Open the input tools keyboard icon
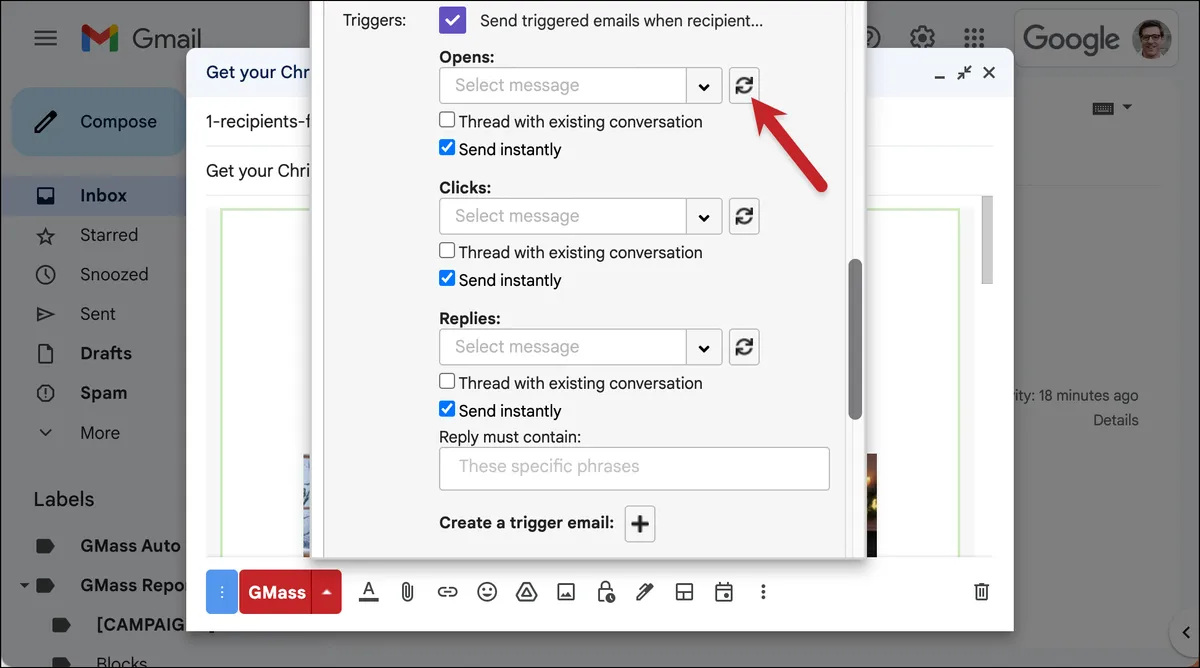Image resolution: width=1200 pixels, height=668 pixels. point(1103,108)
